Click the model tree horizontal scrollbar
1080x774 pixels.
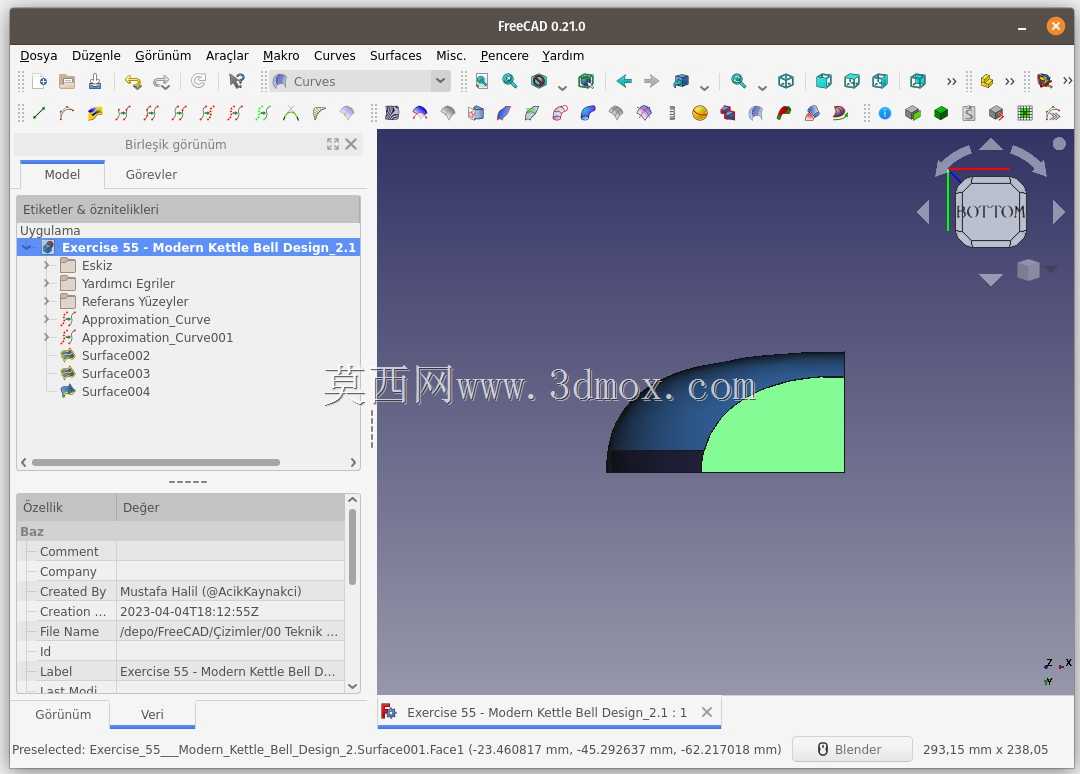(156, 462)
